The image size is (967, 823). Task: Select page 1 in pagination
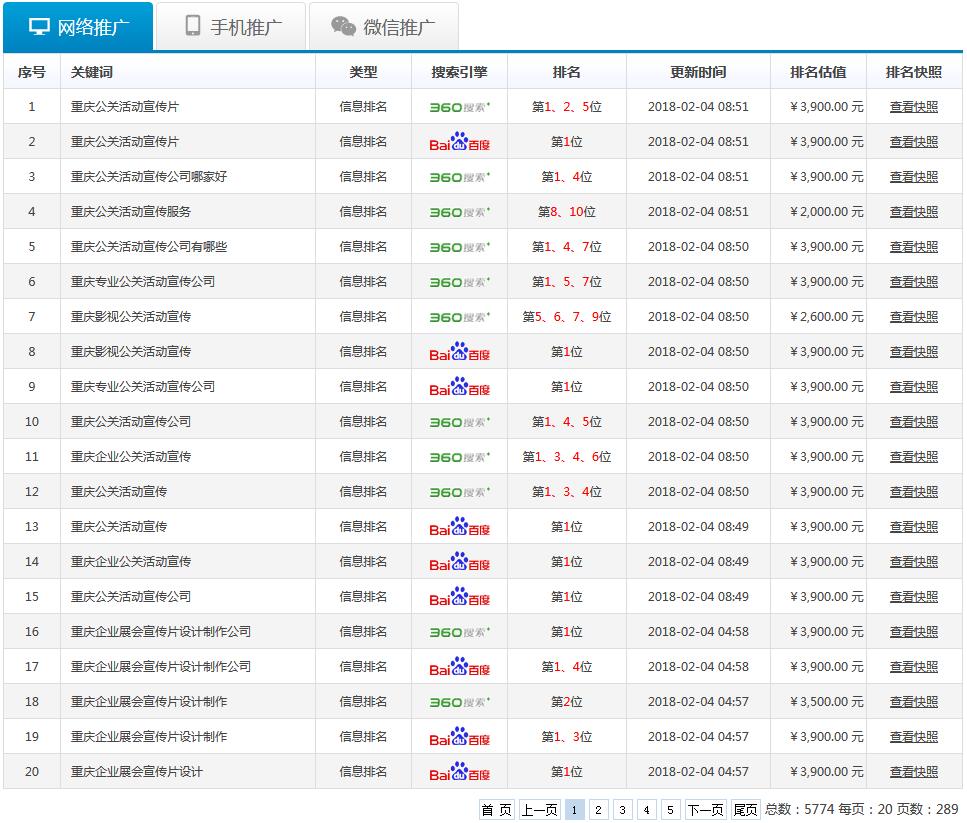(575, 809)
